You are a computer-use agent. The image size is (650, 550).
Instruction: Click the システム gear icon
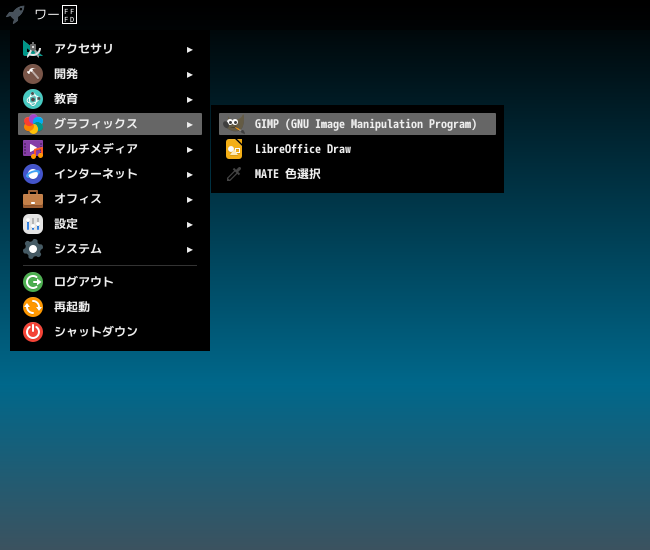33,249
